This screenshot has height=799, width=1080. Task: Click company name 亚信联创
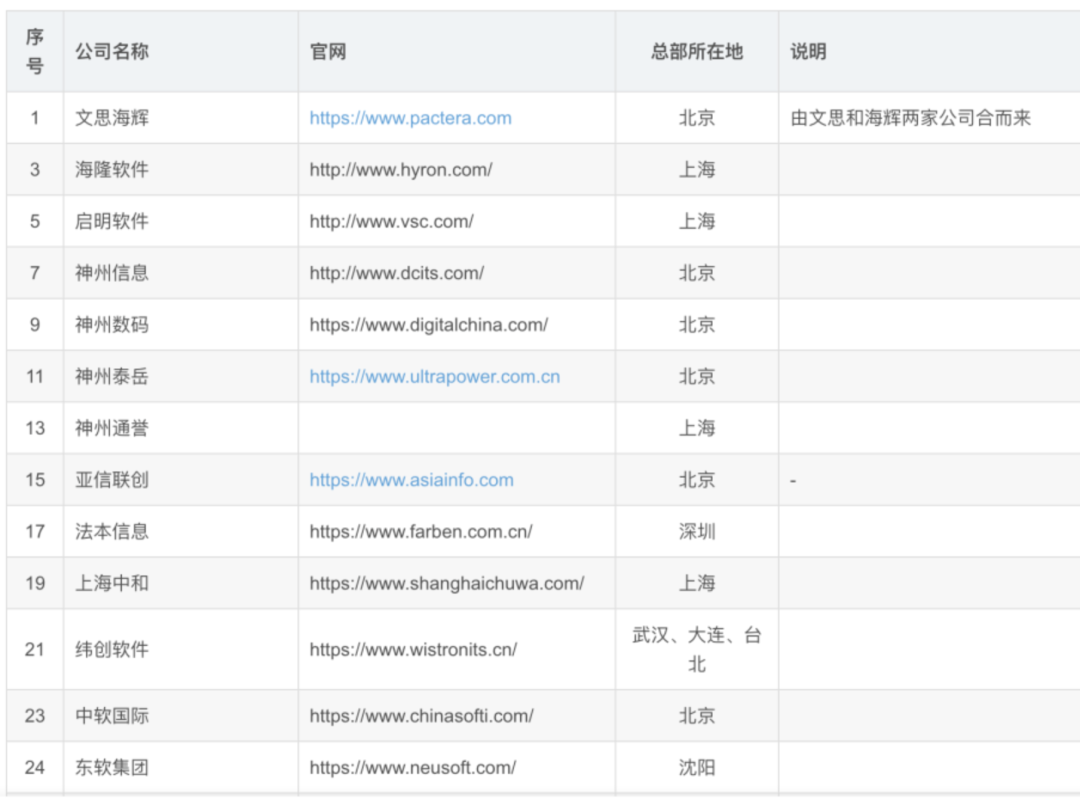coord(112,480)
